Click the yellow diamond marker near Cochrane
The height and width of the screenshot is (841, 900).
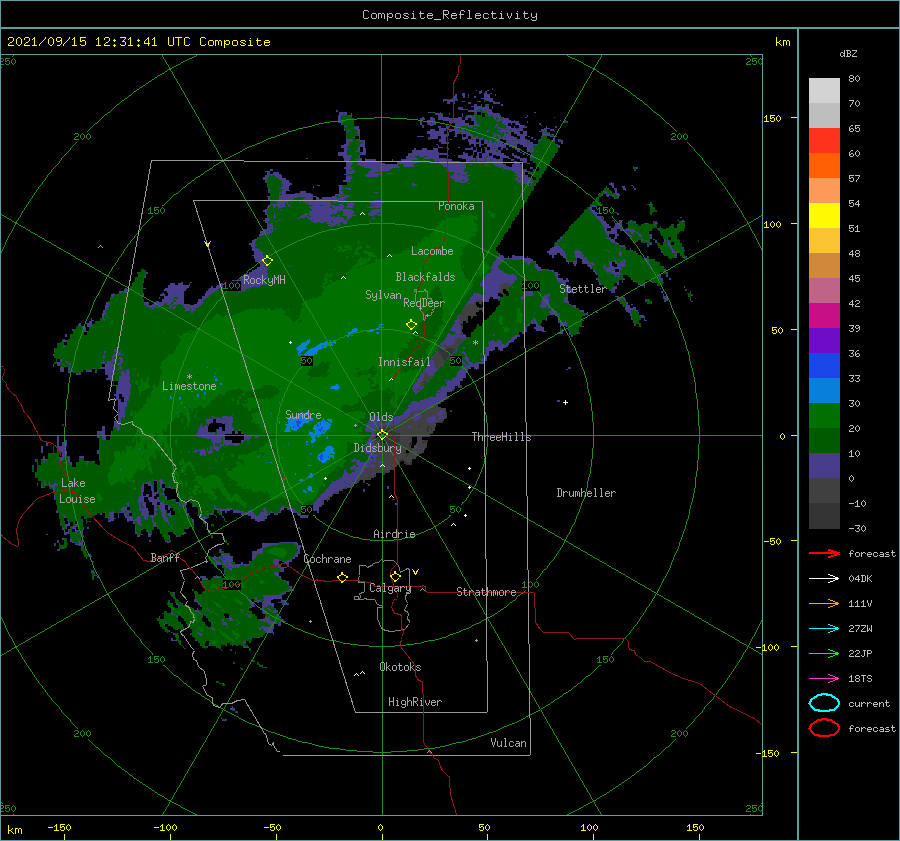click(x=342, y=577)
